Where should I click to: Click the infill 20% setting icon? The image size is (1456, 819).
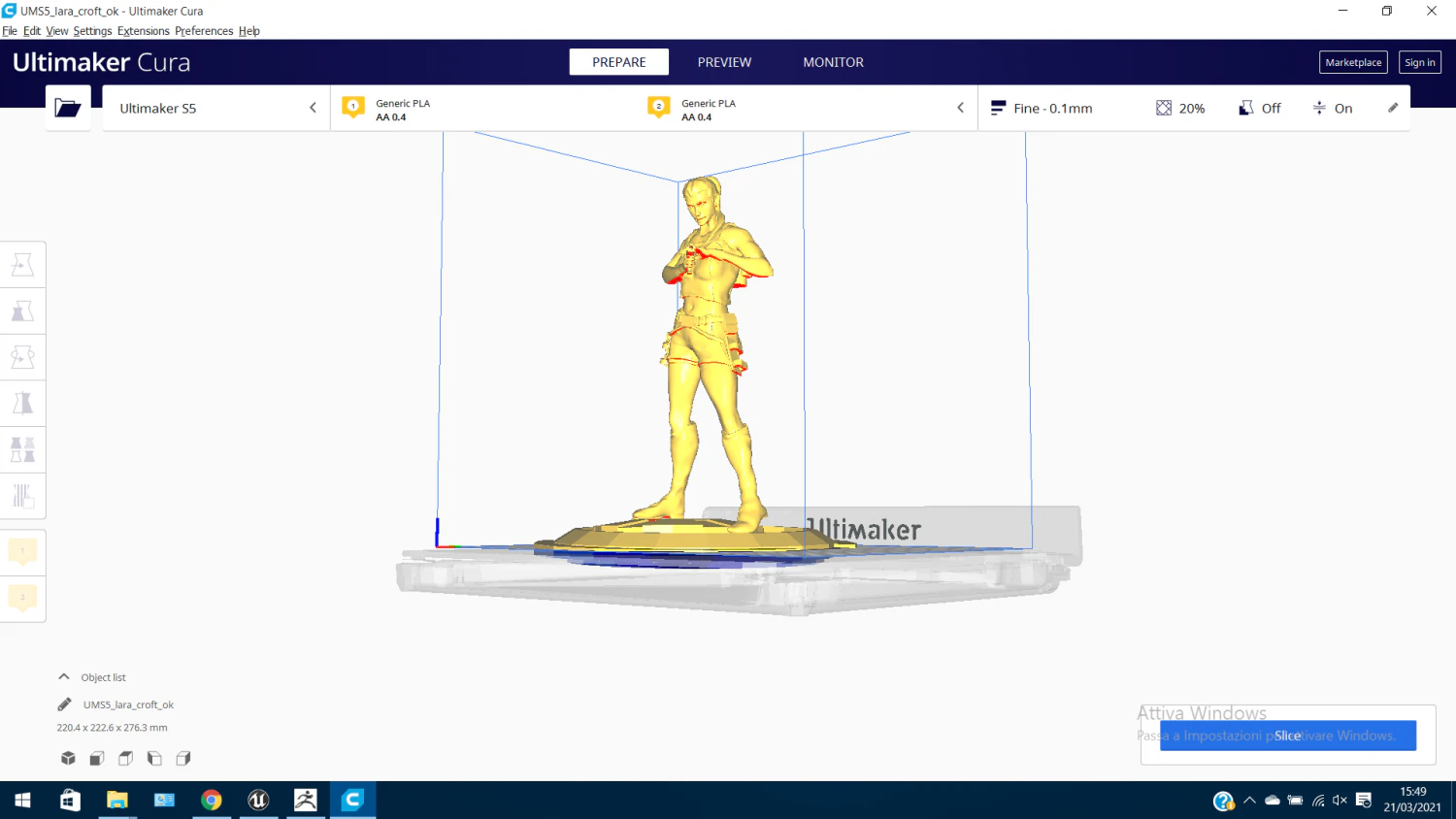1164,108
